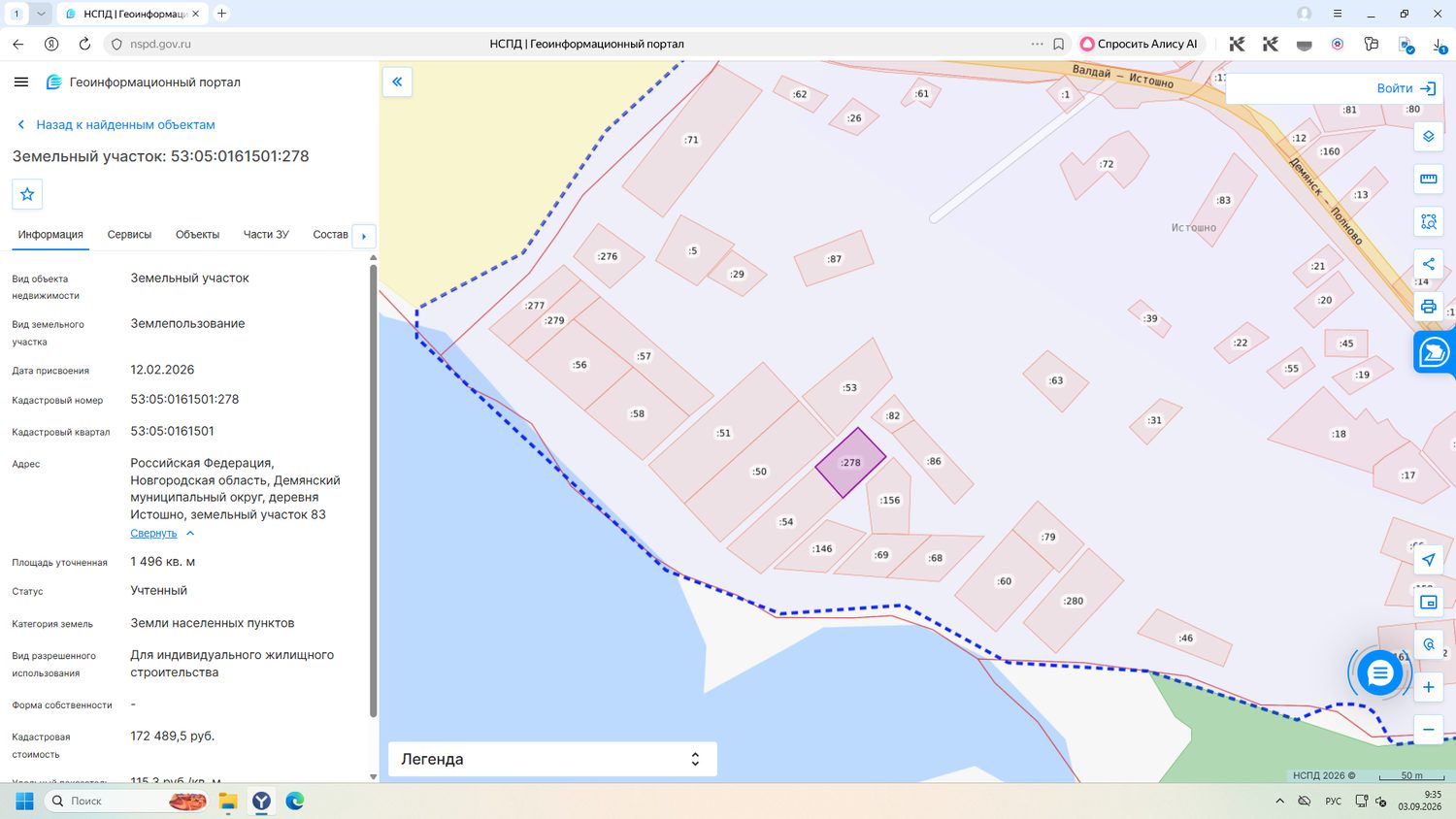The height and width of the screenshot is (819, 1456).
Task: Click Спросить Алису AI button
Action: coord(1140,44)
